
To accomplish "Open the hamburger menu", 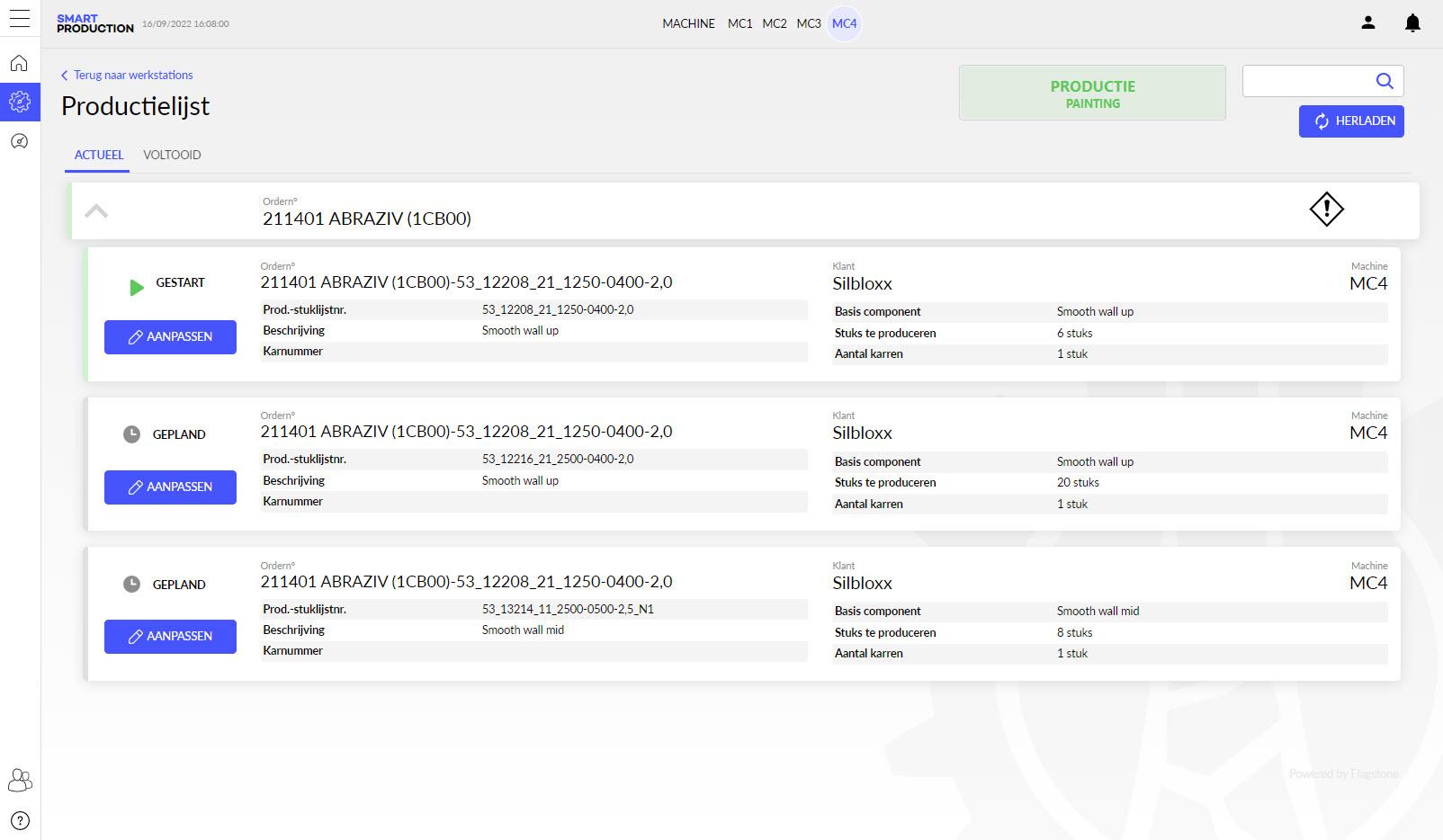I will point(20,19).
